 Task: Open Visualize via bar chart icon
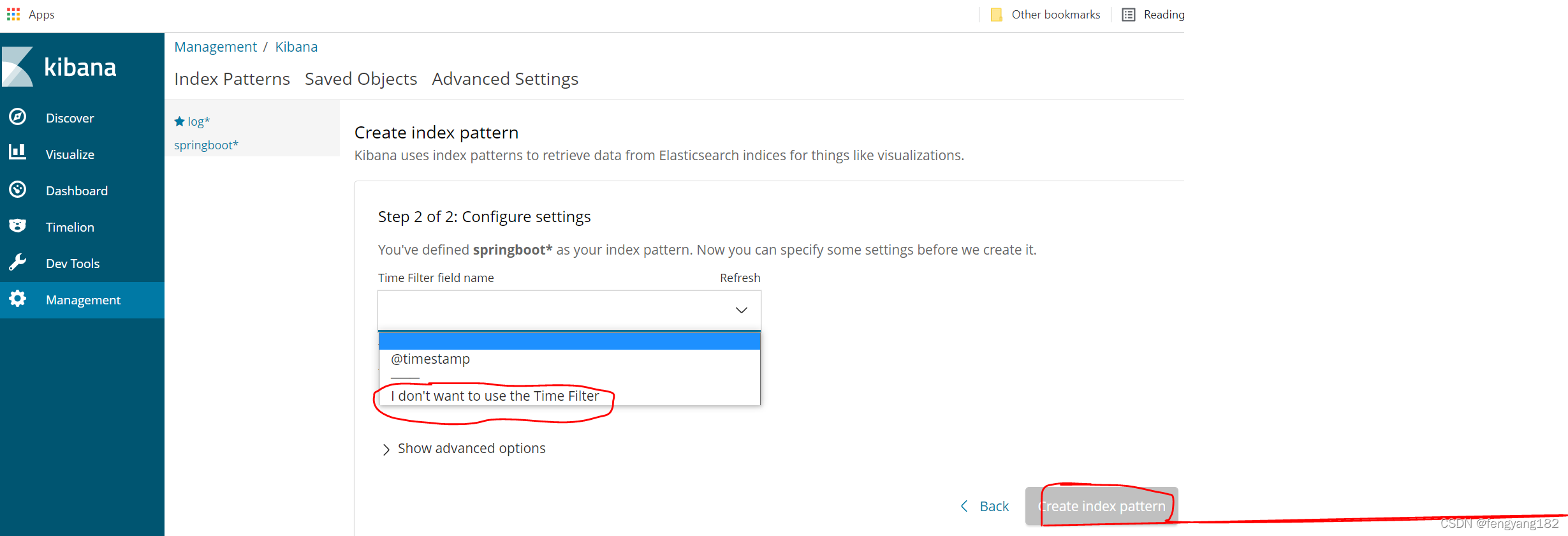pos(18,153)
